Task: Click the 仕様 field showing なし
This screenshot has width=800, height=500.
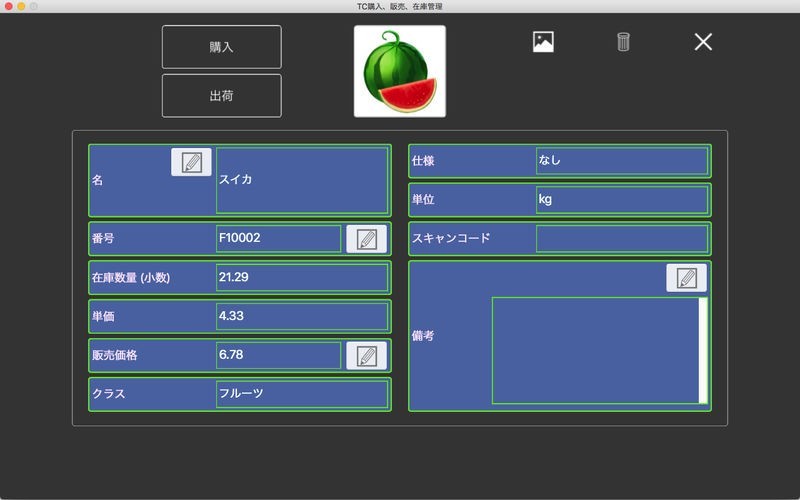Action: (622, 161)
